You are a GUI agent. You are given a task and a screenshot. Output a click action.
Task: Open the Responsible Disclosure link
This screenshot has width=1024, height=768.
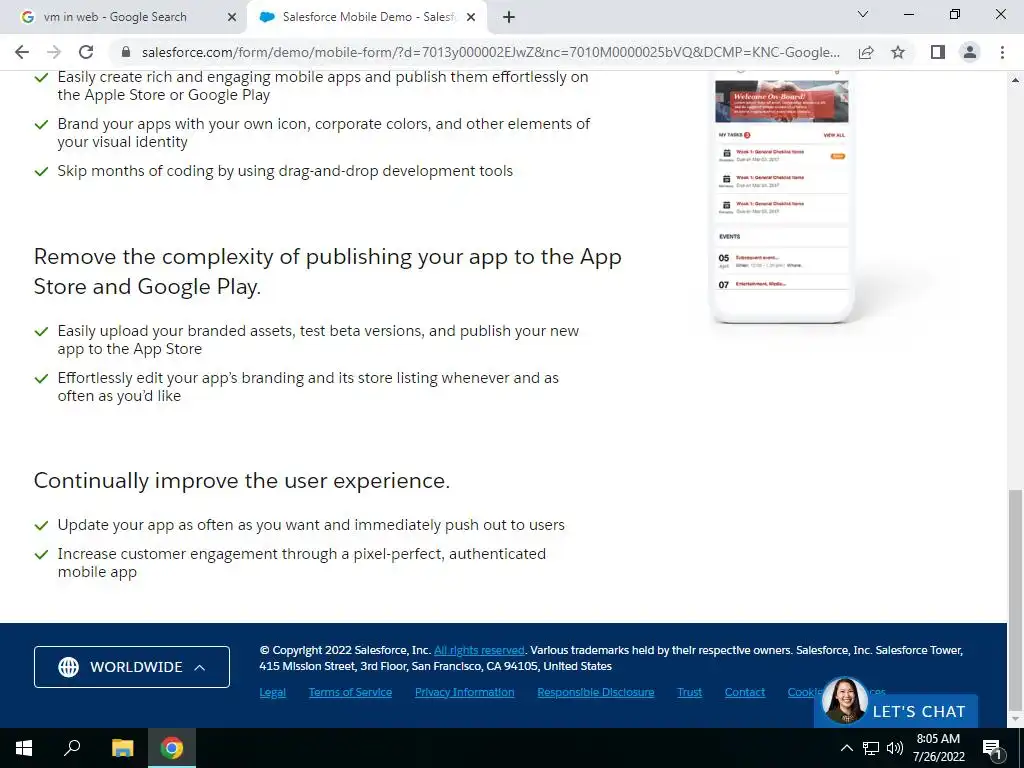pyautogui.click(x=596, y=692)
